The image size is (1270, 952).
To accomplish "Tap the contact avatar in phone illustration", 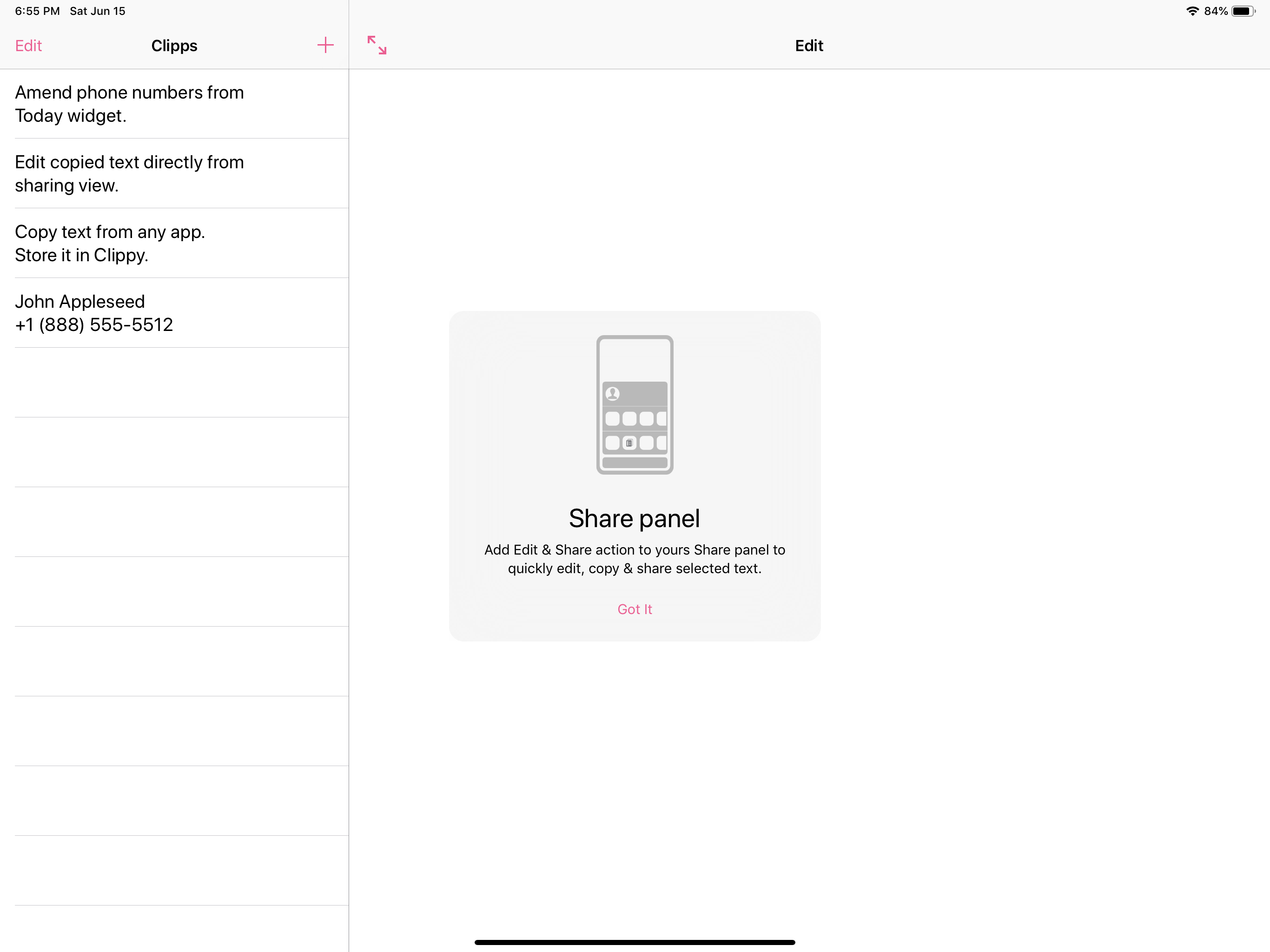I will point(613,393).
